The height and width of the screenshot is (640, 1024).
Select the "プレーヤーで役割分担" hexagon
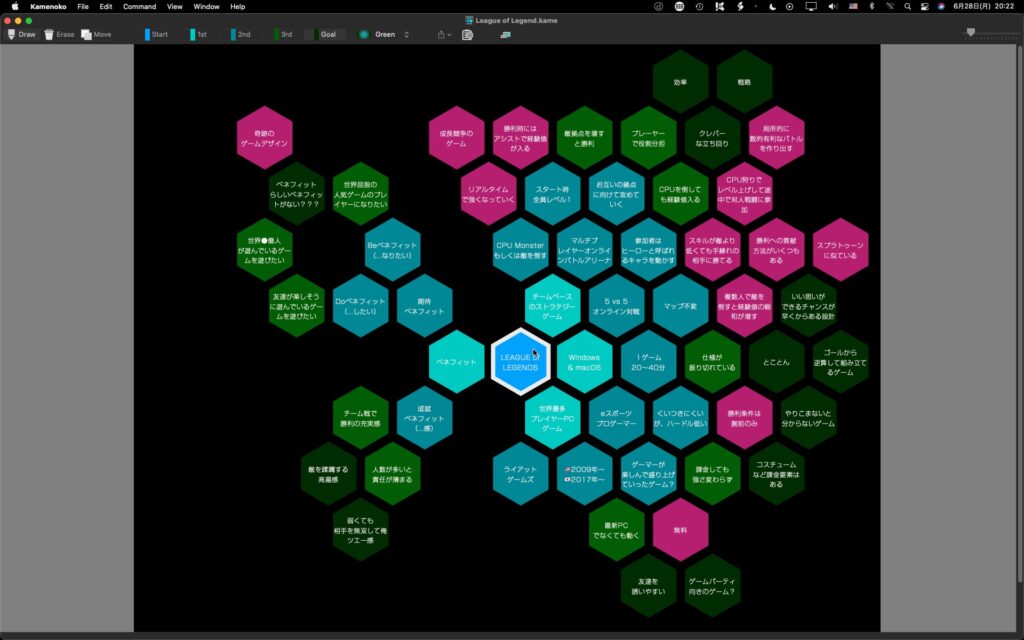[648, 138]
